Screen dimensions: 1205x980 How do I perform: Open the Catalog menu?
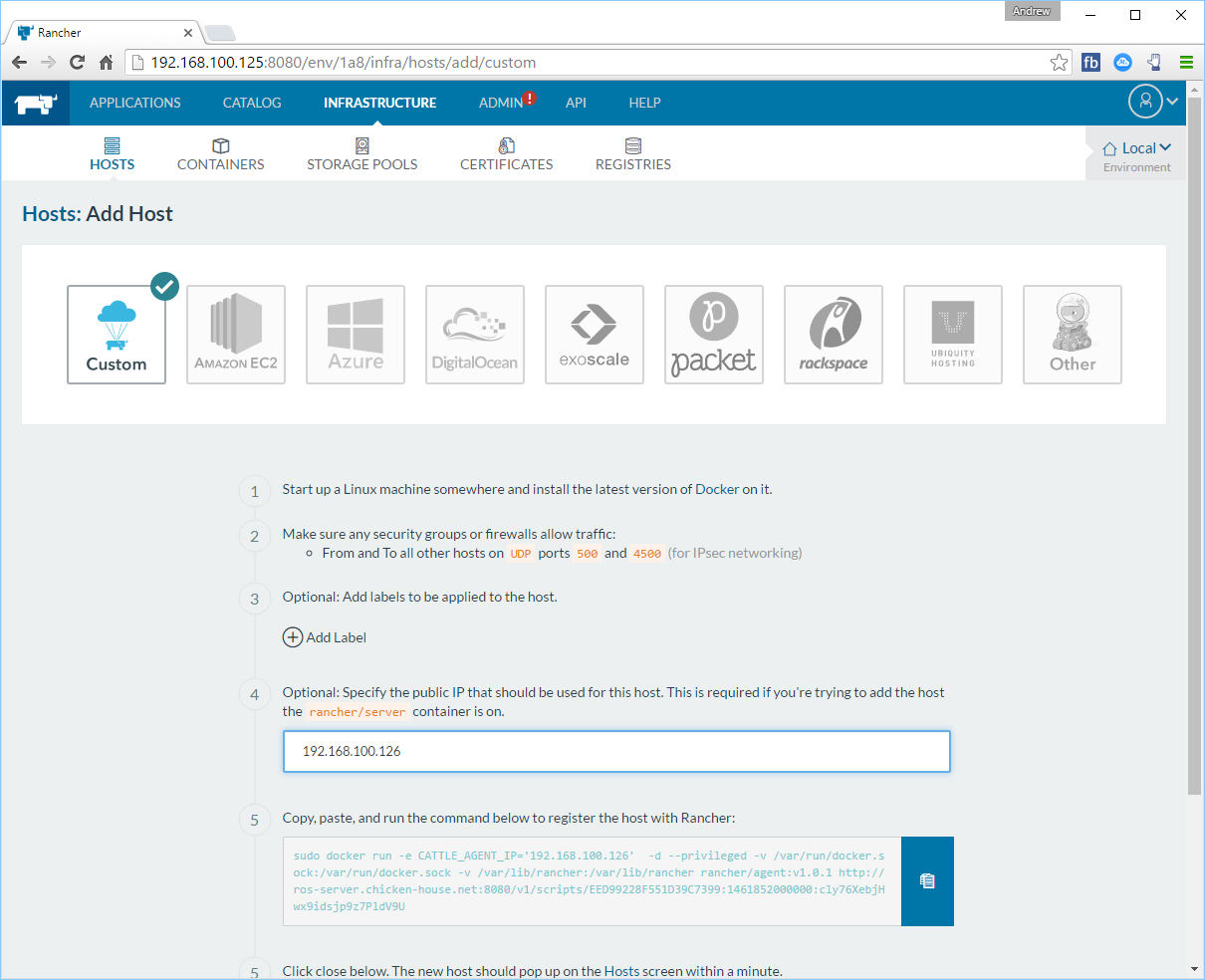(x=252, y=103)
